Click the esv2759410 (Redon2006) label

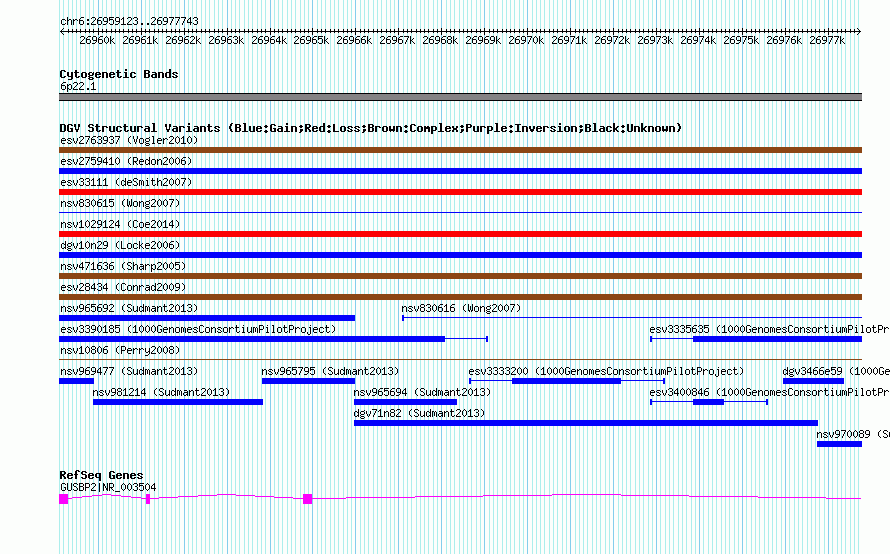coord(126,161)
